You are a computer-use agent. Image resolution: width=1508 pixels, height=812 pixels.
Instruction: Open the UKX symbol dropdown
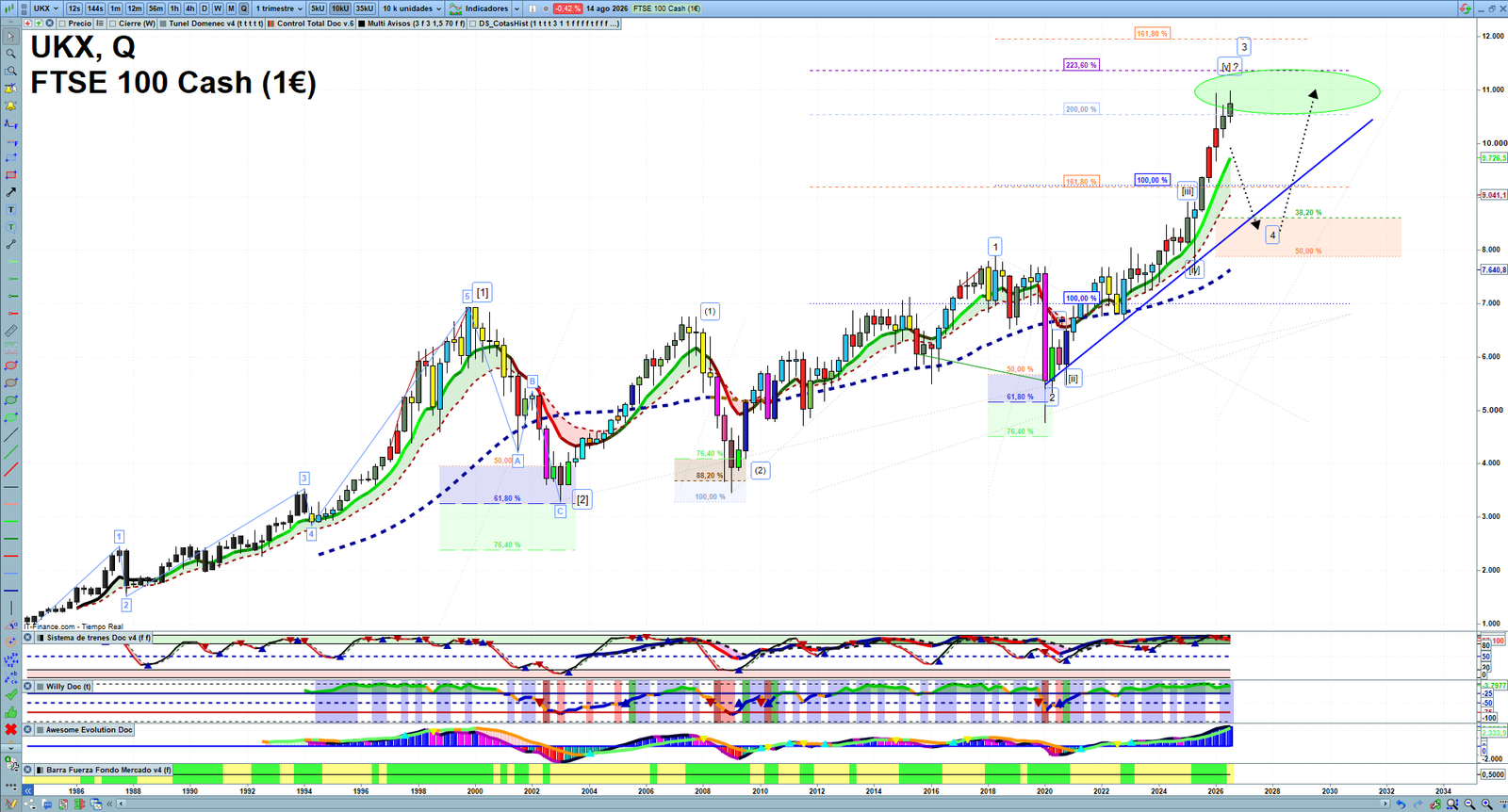click(45, 8)
